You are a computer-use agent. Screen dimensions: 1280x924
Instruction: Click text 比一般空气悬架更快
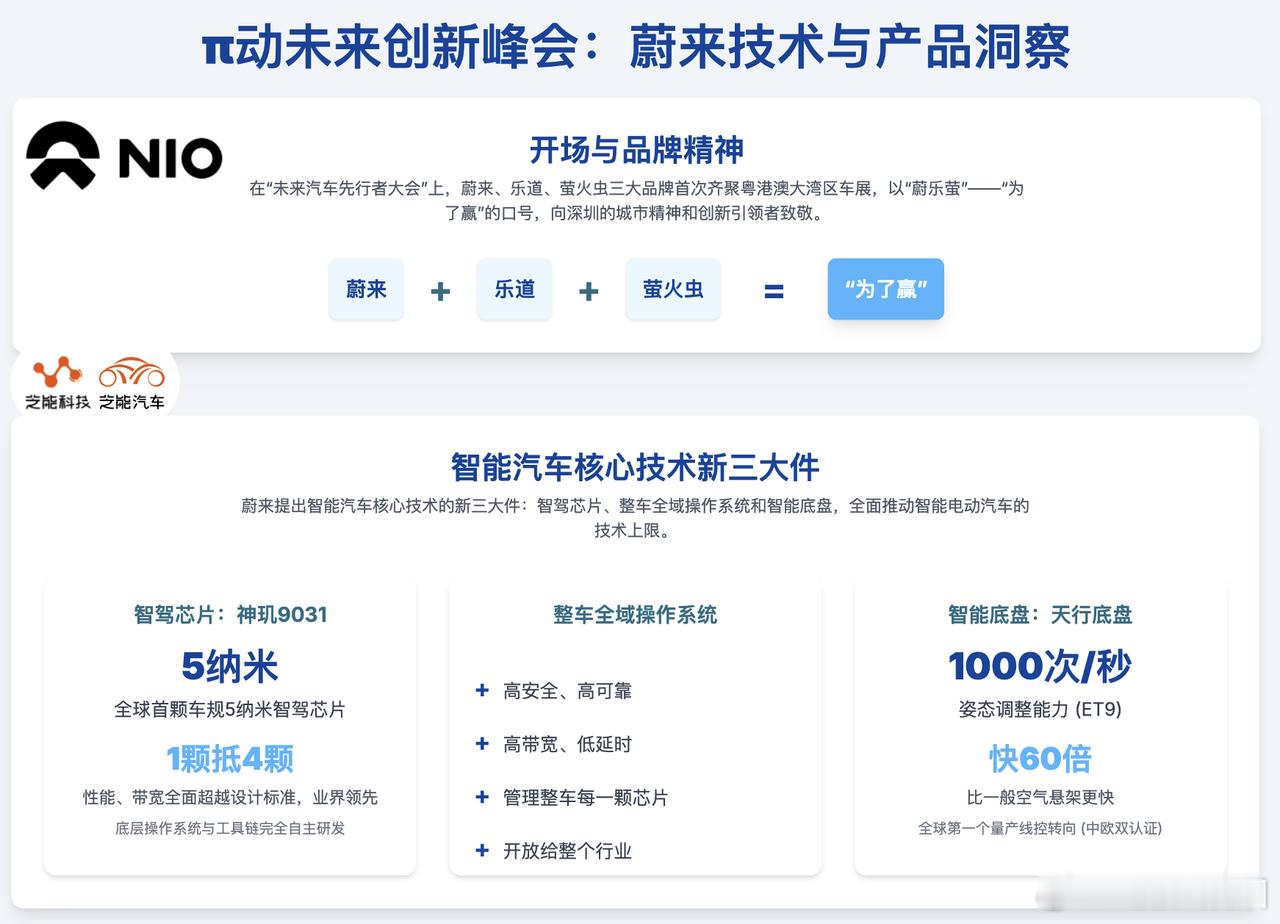coord(1040,797)
